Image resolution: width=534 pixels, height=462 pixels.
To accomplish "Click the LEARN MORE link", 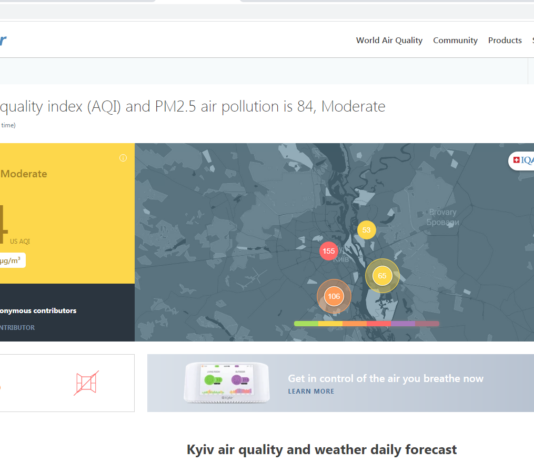I will coord(311,392).
